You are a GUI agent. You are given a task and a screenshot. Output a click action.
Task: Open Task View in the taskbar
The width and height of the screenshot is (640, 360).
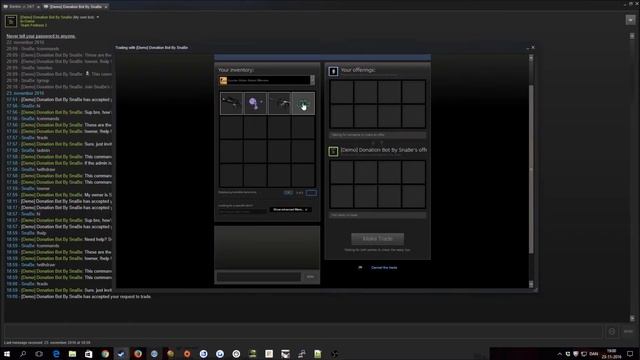[39, 354]
